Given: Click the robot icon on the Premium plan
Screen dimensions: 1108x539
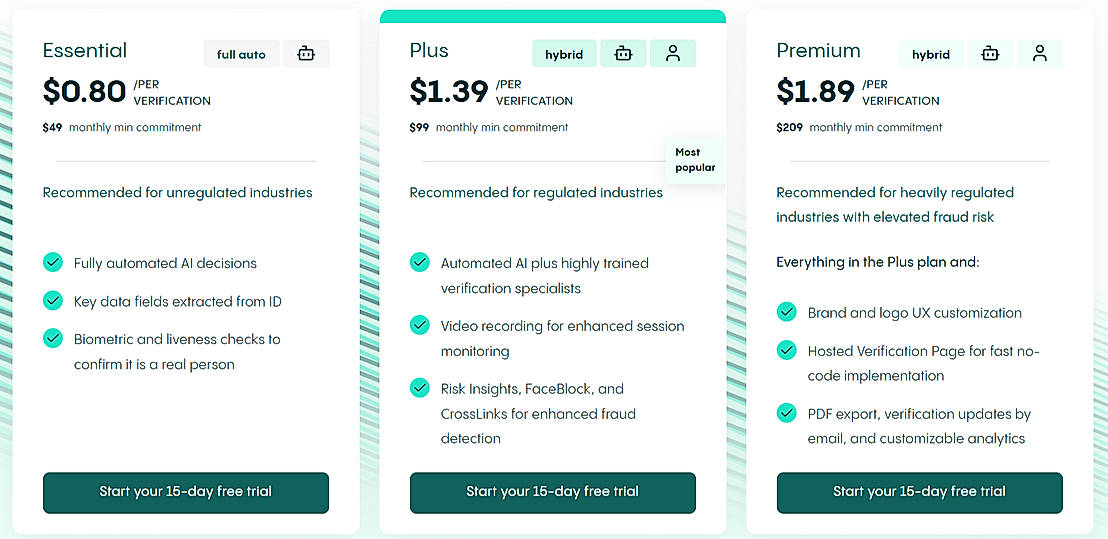Looking at the screenshot, I should (x=990, y=54).
